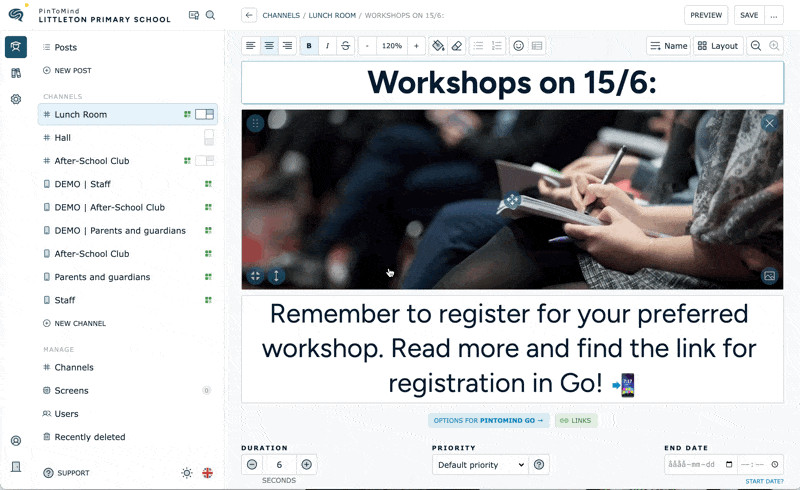Increase font size with plus button
The height and width of the screenshot is (490, 800).
(416, 46)
